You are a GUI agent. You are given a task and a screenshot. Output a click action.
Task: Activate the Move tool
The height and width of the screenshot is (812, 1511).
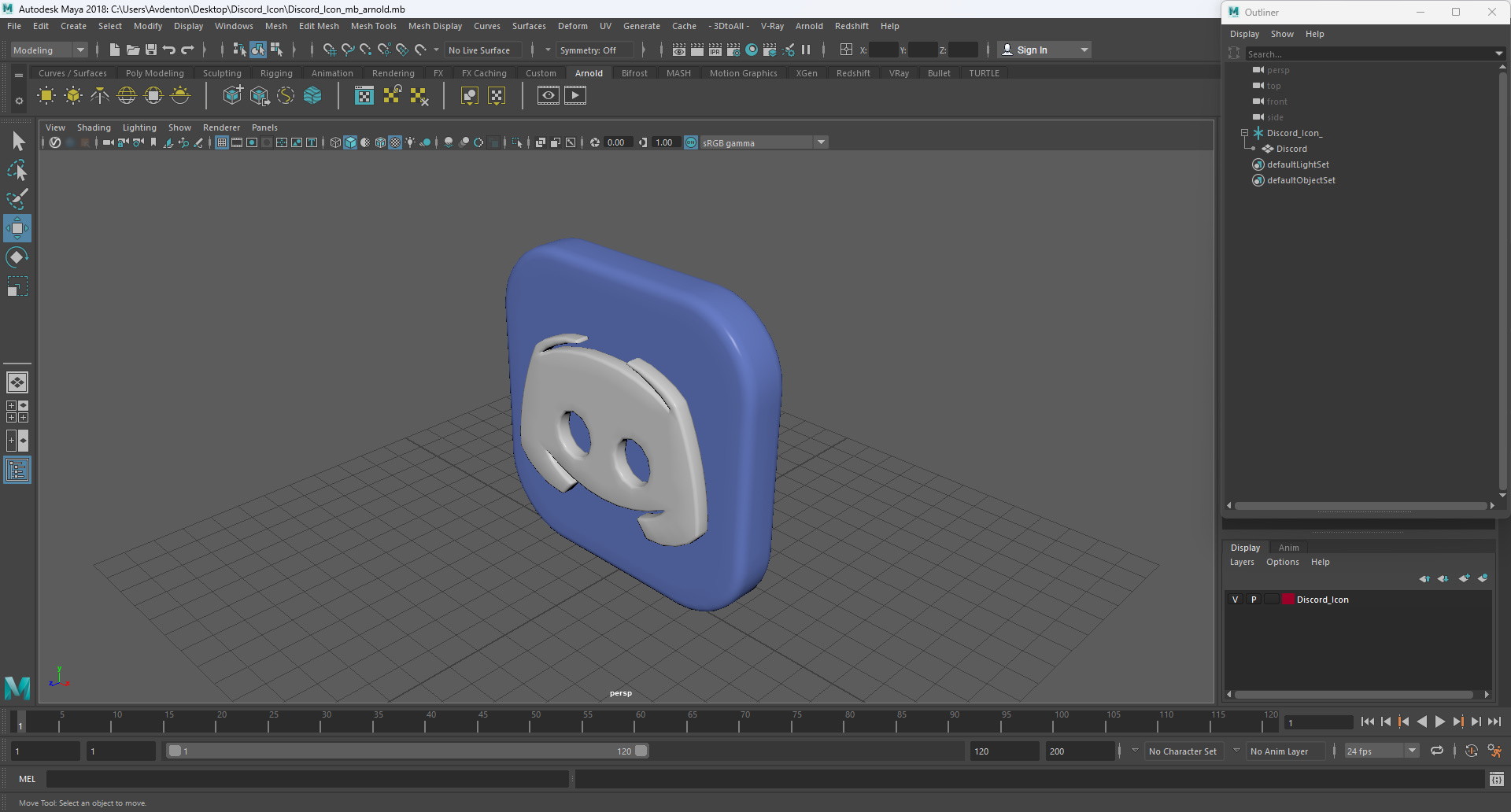[17, 228]
